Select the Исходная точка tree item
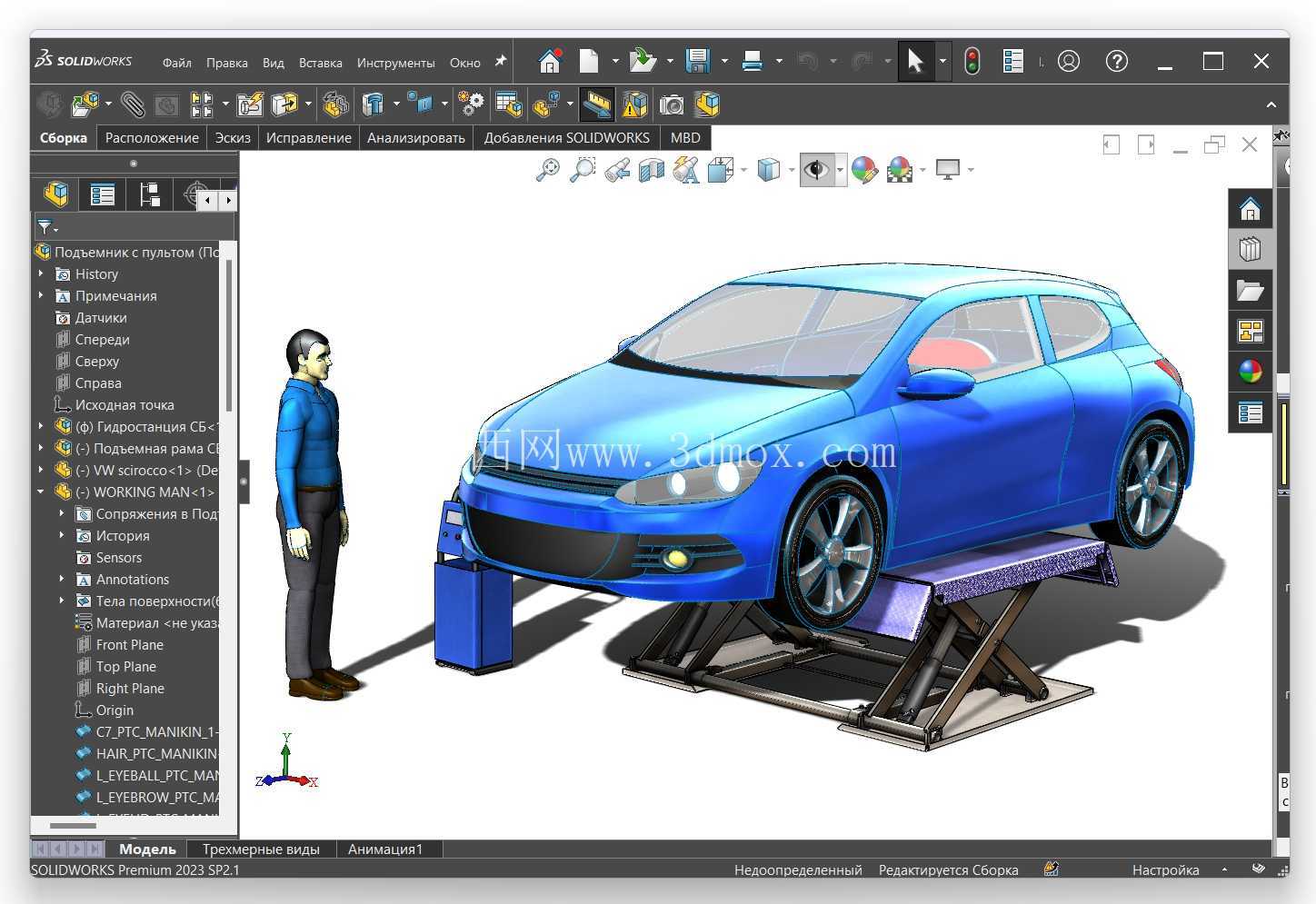This screenshot has width=1316, height=904. click(x=125, y=405)
